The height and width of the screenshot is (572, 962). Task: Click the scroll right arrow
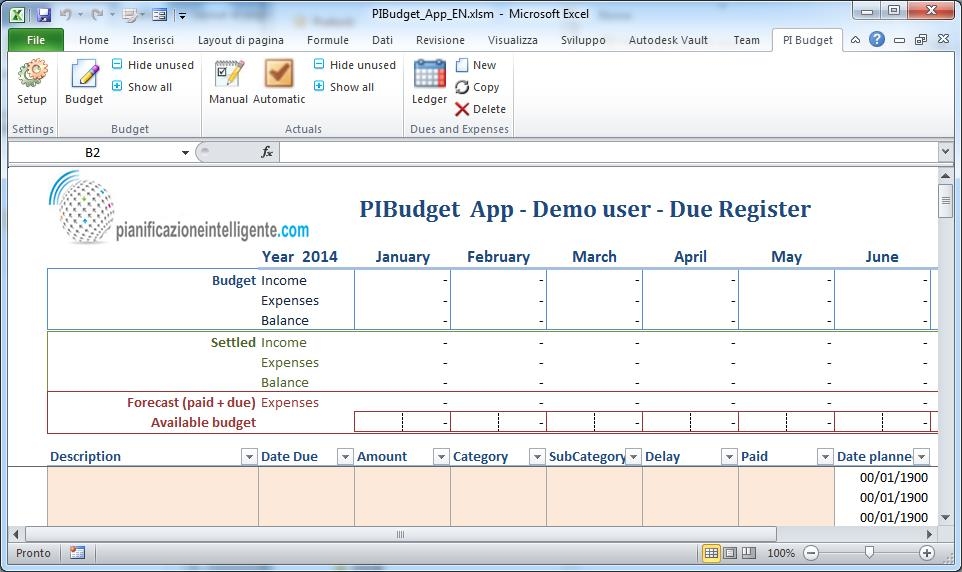[x=929, y=534]
